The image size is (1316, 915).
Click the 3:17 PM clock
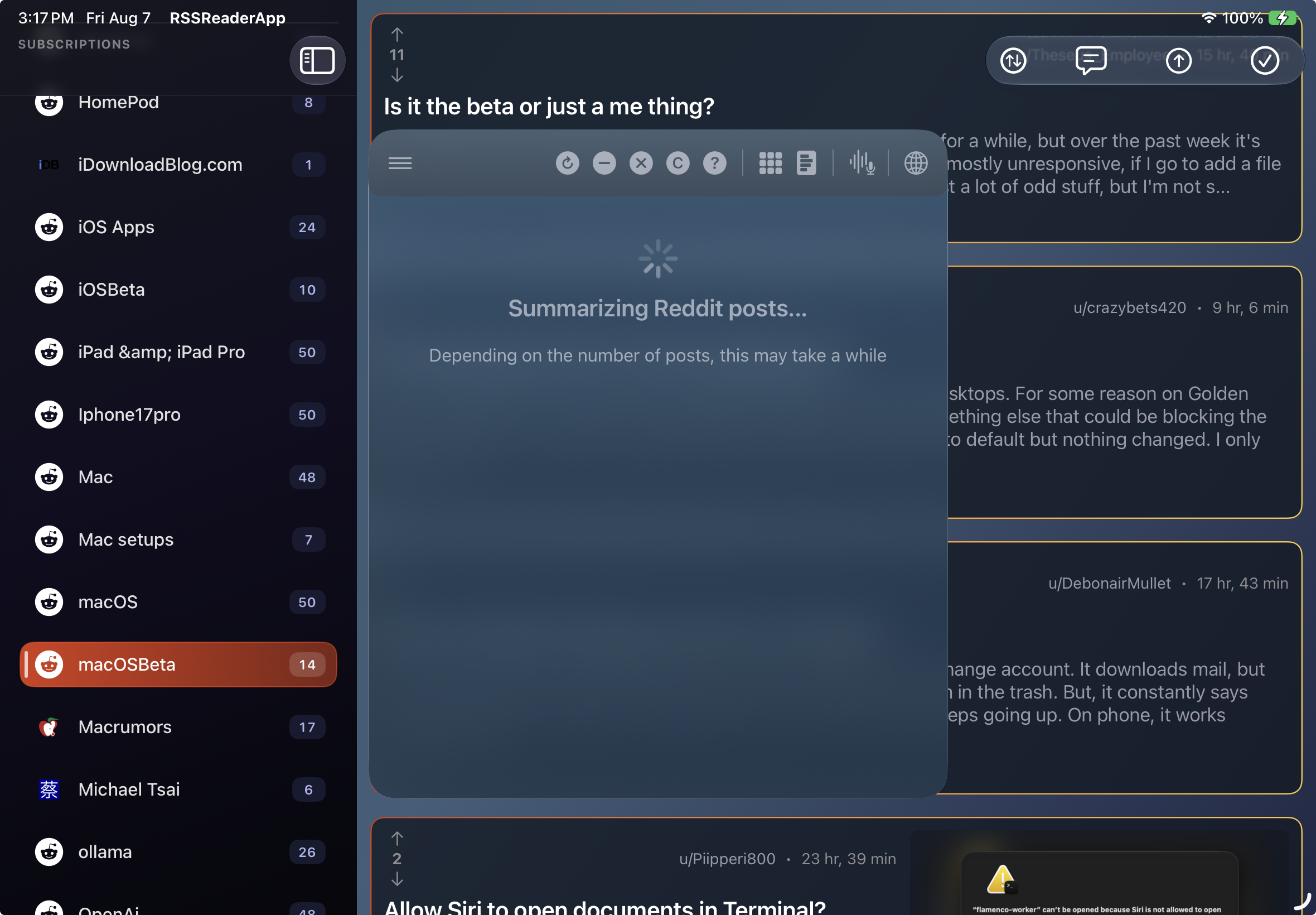click(46, 18)
